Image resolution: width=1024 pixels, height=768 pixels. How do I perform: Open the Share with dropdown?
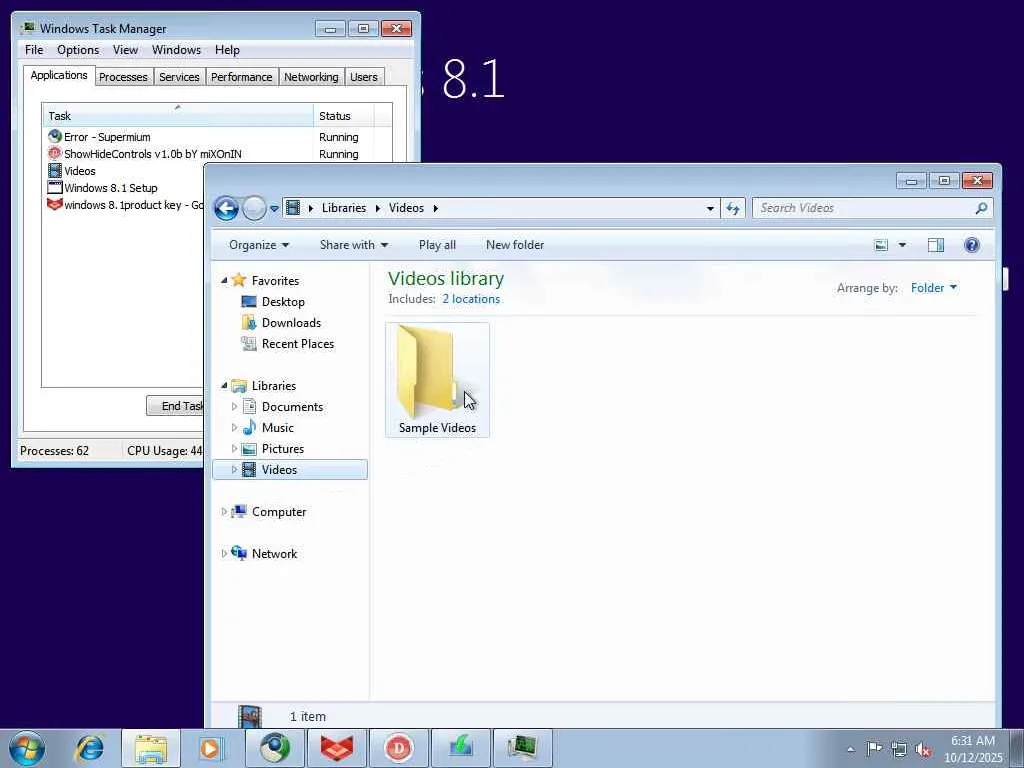(x=354, y=245)
